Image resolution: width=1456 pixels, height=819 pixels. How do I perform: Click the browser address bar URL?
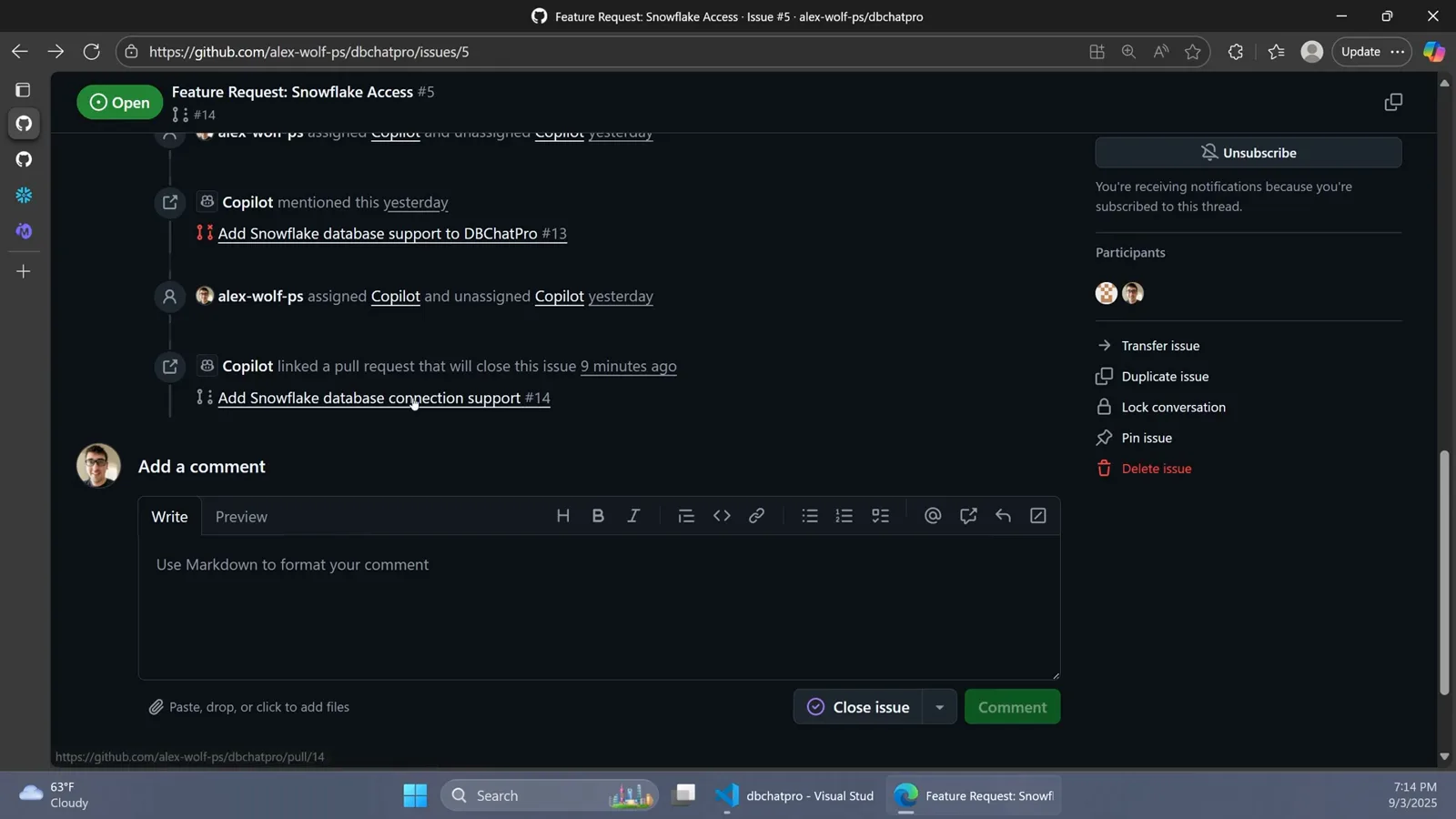pyautogui.click(x=309, y=52)
